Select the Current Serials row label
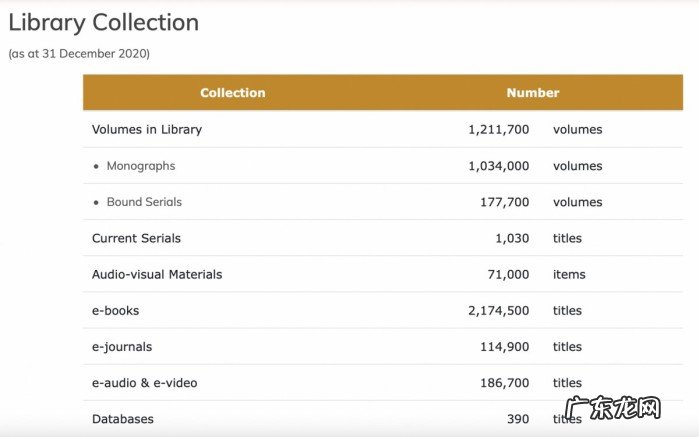 pos(136,239)
